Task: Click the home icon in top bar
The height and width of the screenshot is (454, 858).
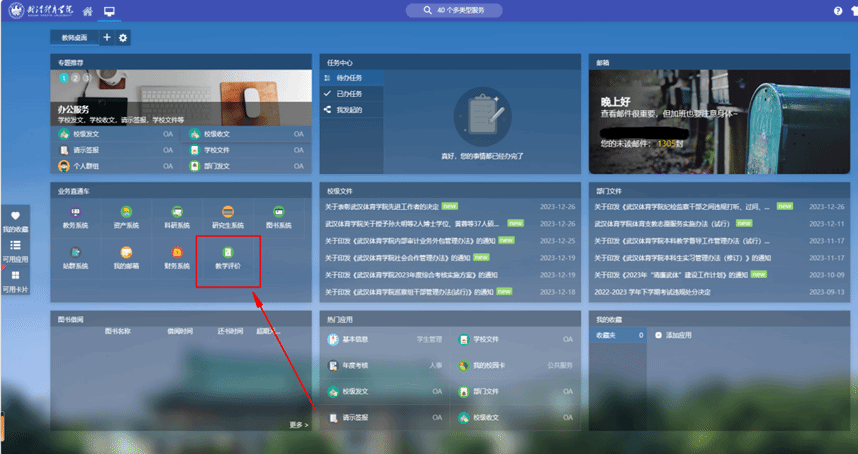Action: click(x=88, y=11)
